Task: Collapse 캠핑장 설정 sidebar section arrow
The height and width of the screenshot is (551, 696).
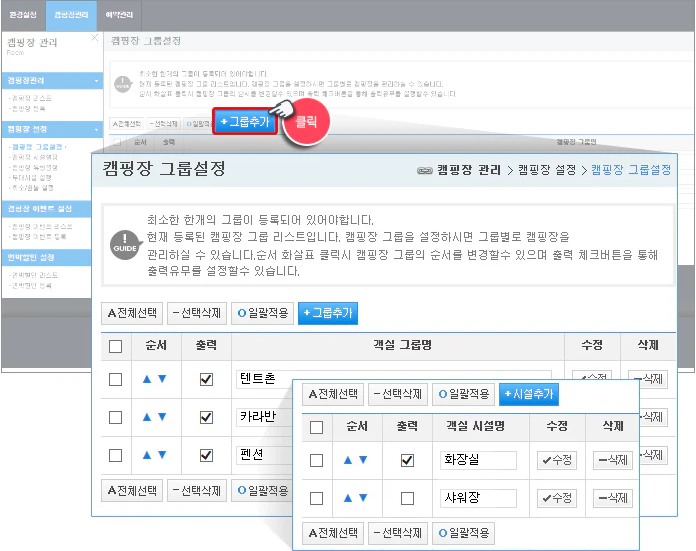Action: 96,130
